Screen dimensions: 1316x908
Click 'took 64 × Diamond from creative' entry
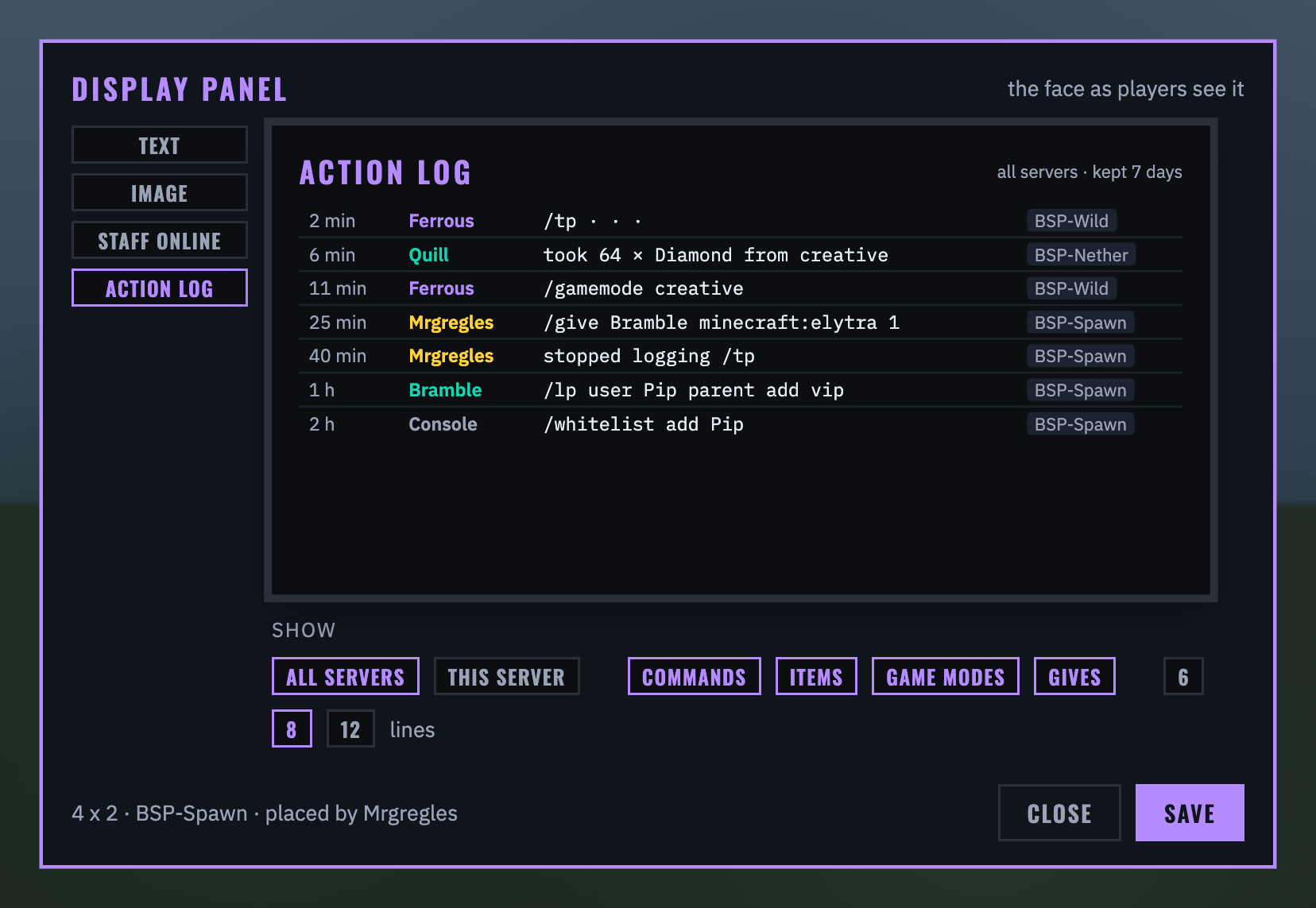pos(716,255)
